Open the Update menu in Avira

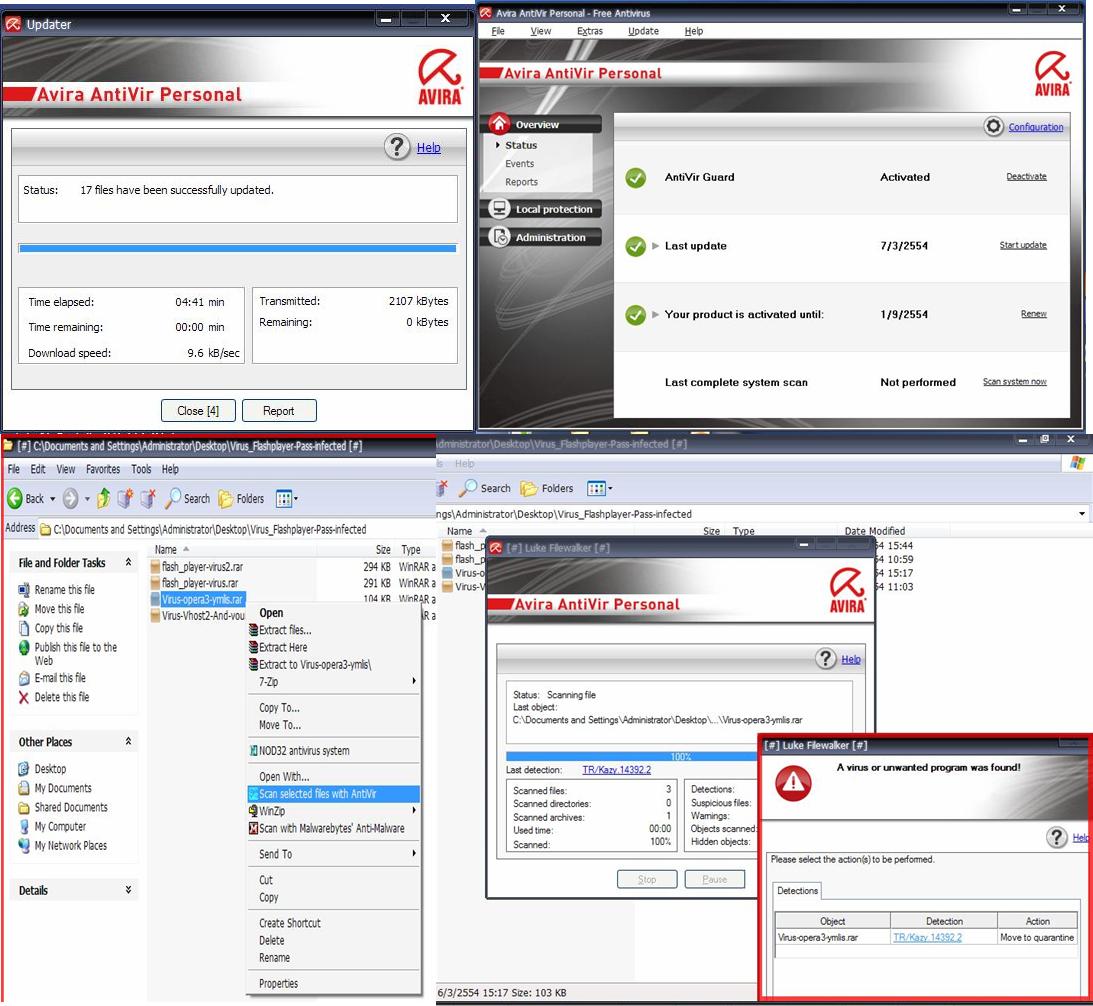643,31
